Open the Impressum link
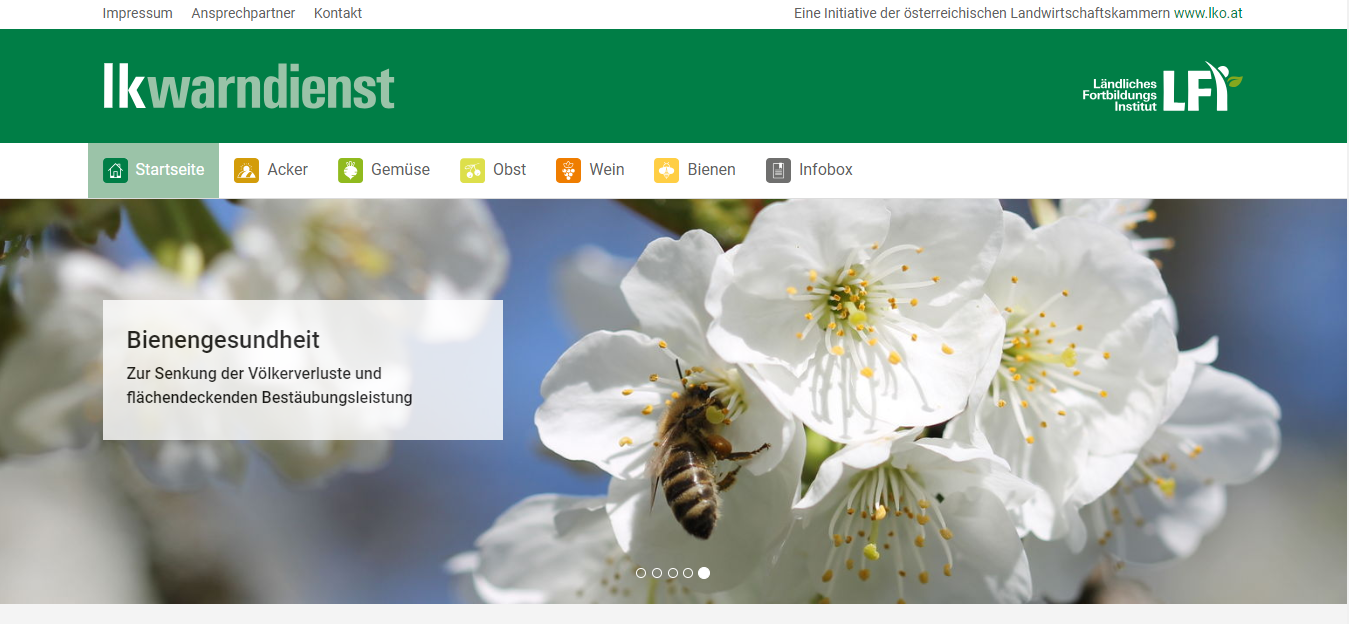 click(138, 13)
